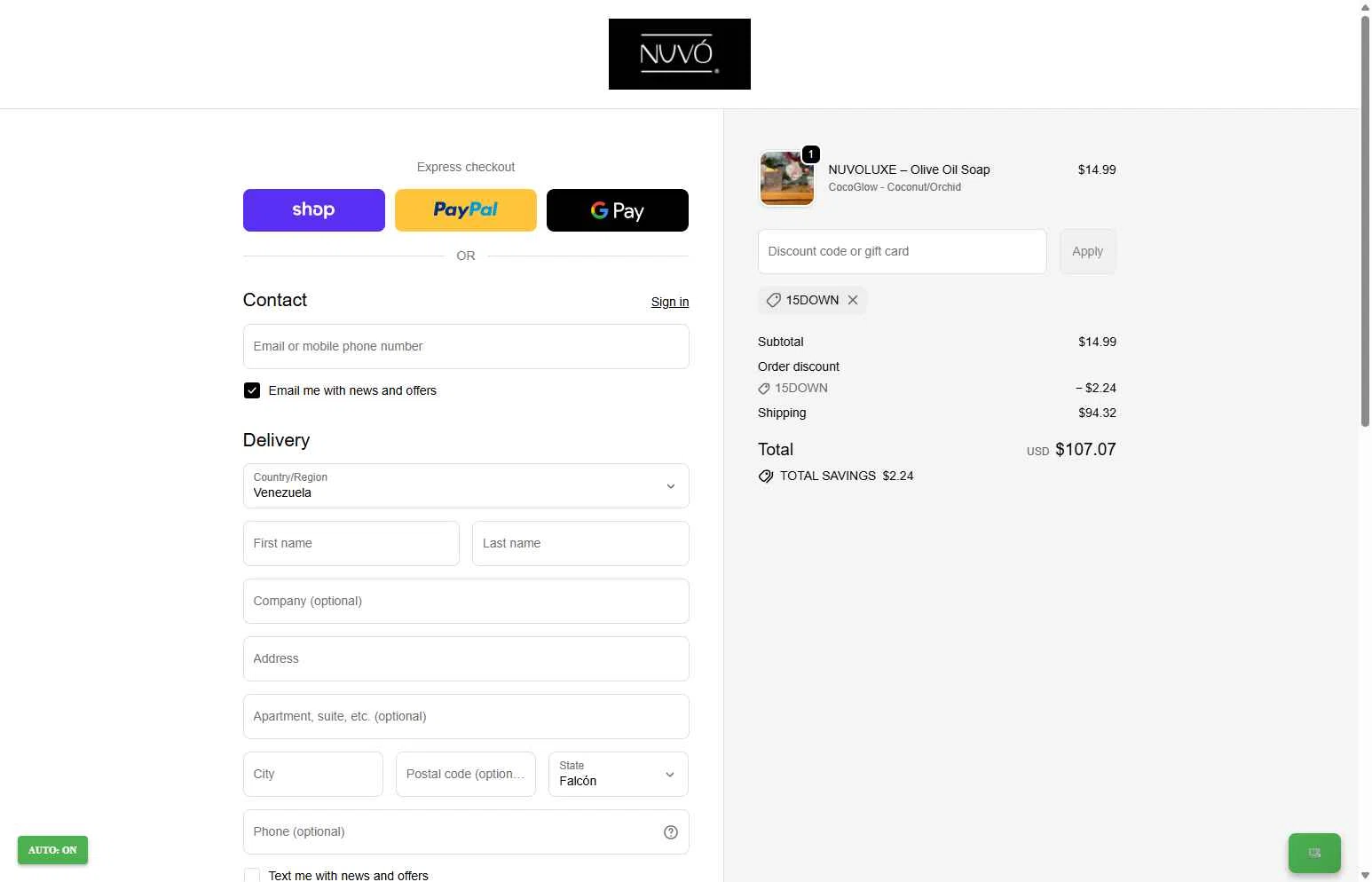Focus the Email or mobile phone number field
The height and width of the screenshot is (882, 1372).
(x=466, y=346)
